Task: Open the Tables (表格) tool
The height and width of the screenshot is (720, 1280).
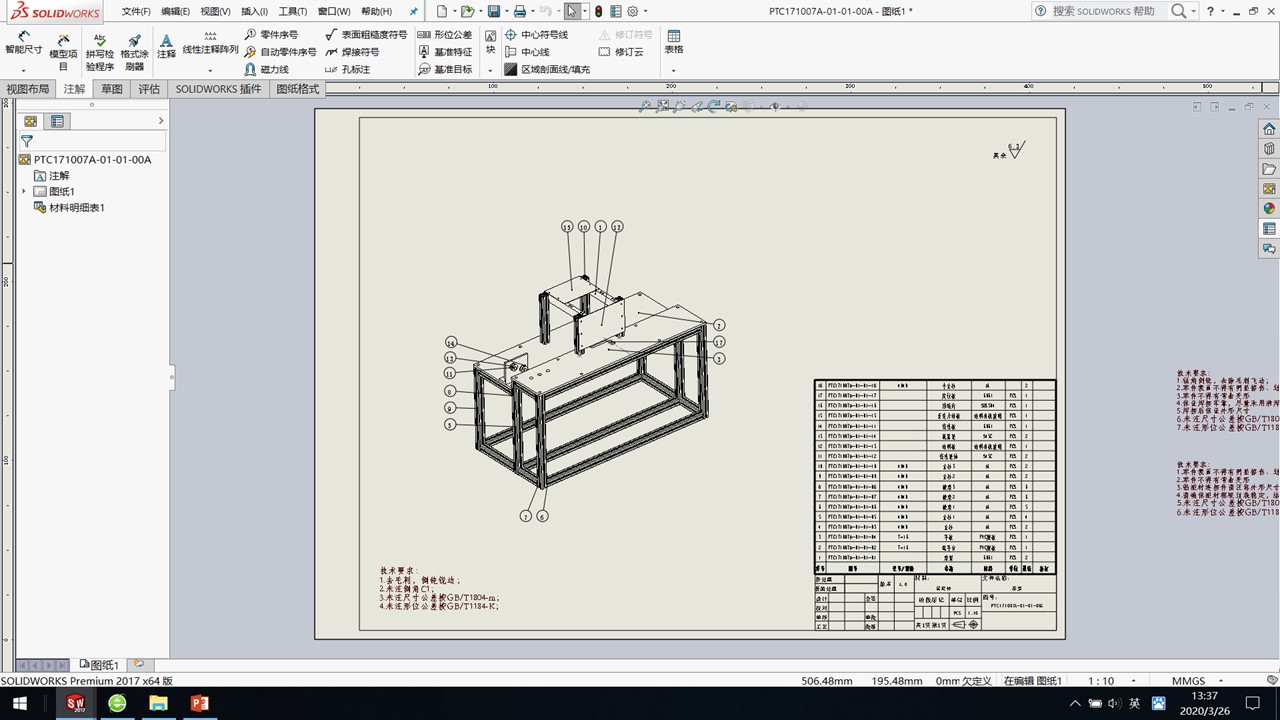Action: point(674,42)
